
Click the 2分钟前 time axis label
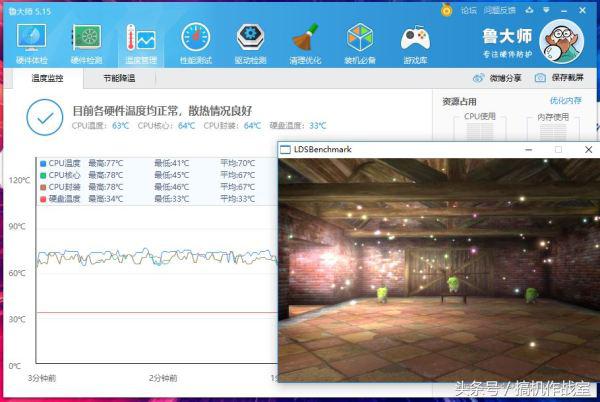coord(163,378)
